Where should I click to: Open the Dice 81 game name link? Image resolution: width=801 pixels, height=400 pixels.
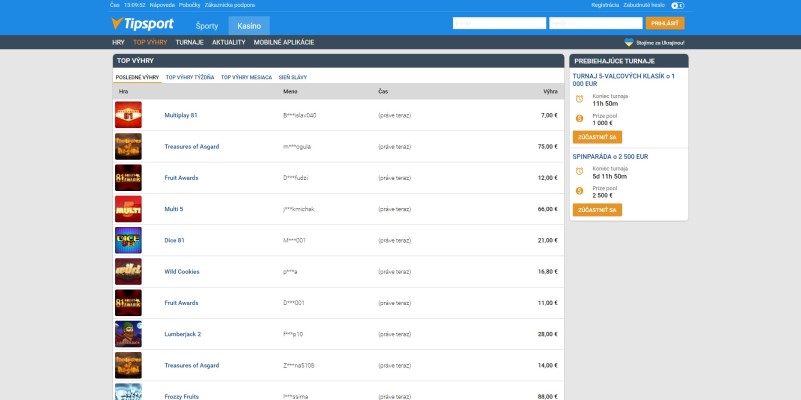pyautogui.click(x=174, y=241)
